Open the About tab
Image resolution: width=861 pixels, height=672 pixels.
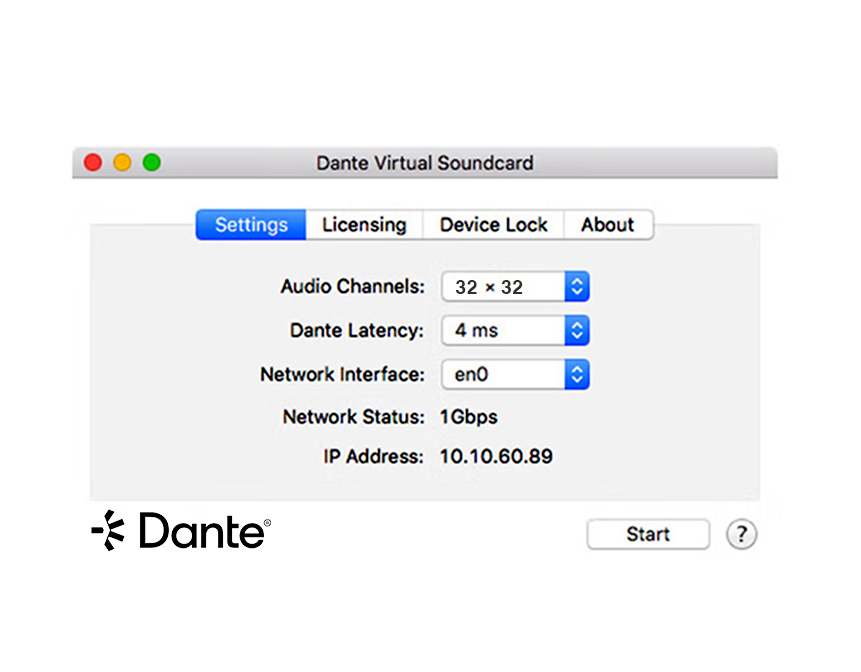coord(608,225)
